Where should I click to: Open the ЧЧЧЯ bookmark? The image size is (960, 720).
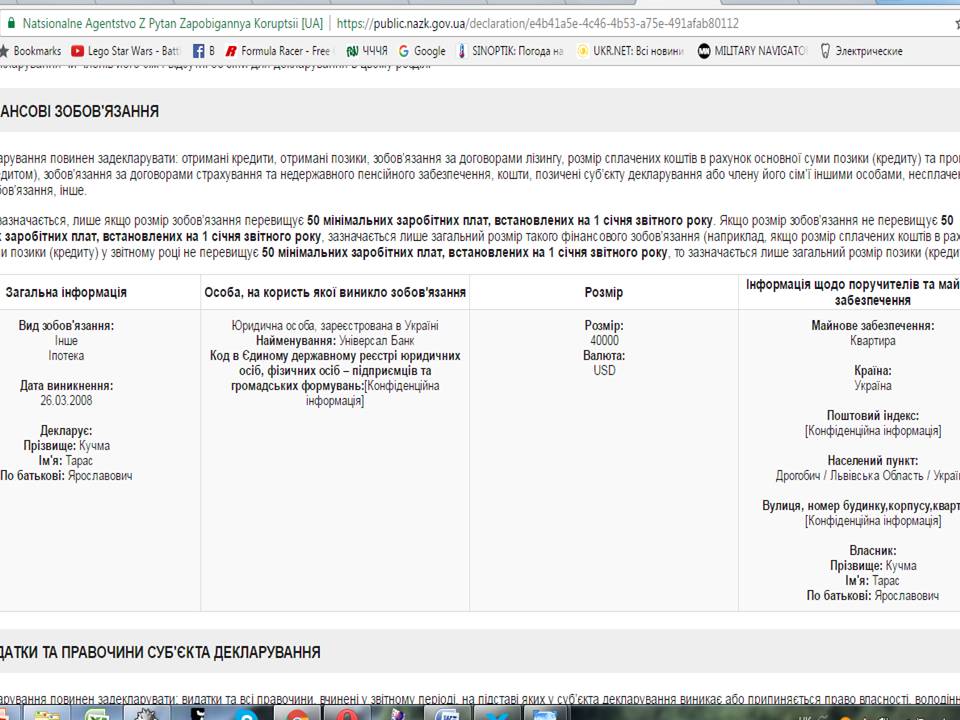click(x=367, y=51)
